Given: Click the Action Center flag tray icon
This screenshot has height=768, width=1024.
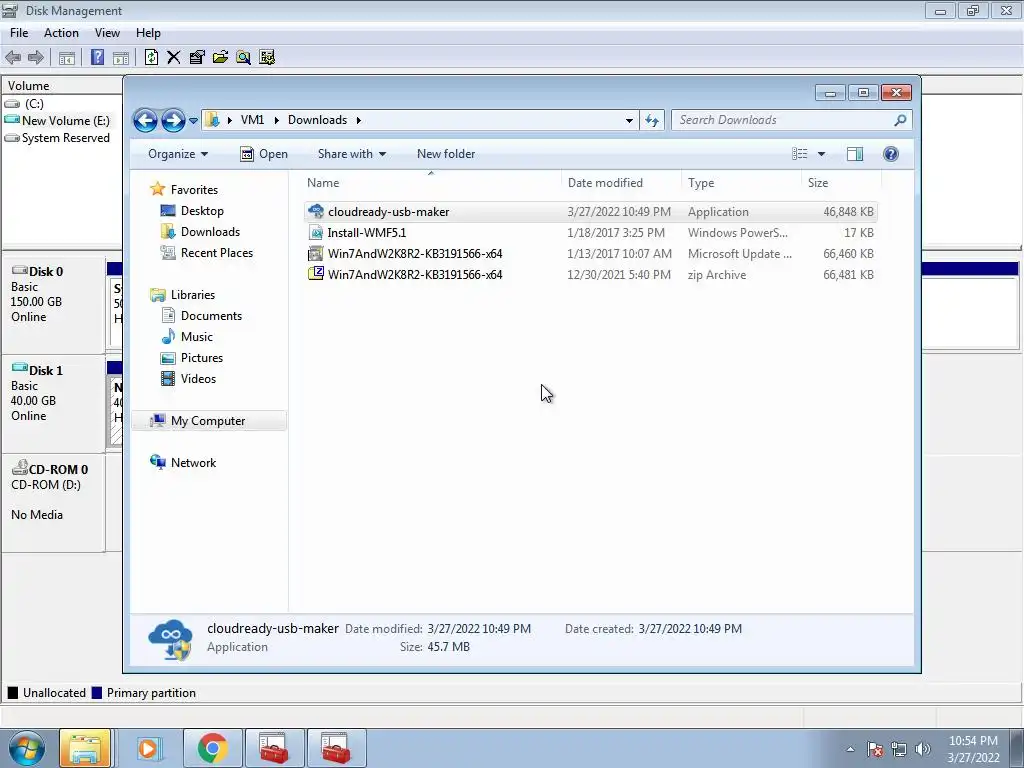Looking at the screenshot, I should point(875,749).
